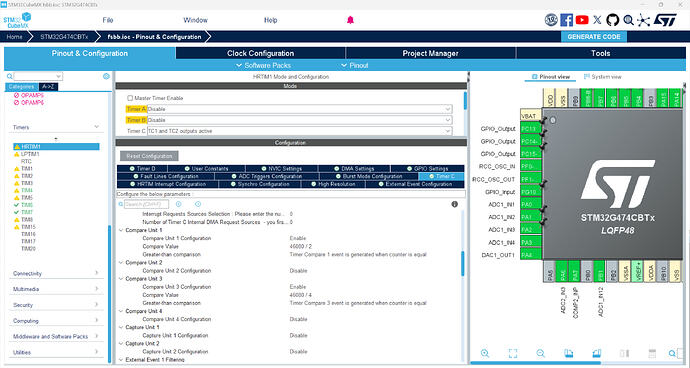
Task: Go to Home breadcrumb
Action: point(14,37)
